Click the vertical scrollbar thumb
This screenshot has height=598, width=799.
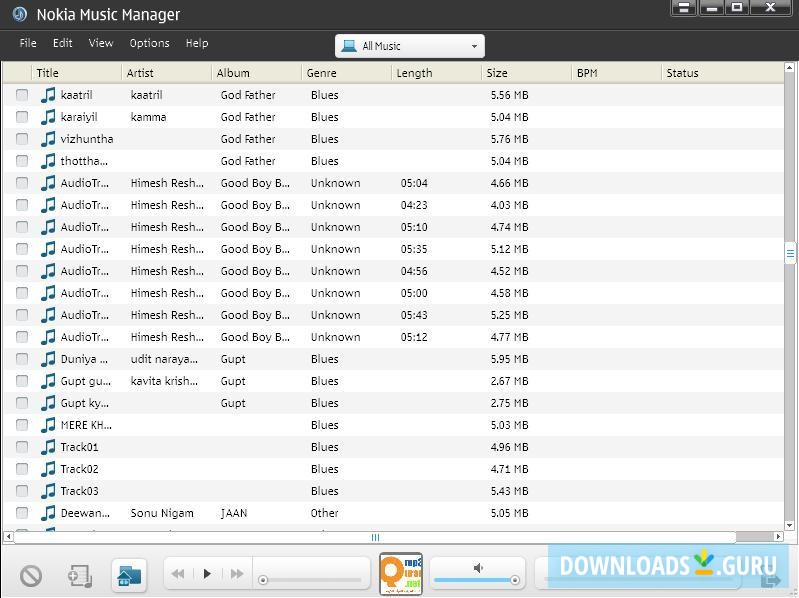(x=790, y=253)
